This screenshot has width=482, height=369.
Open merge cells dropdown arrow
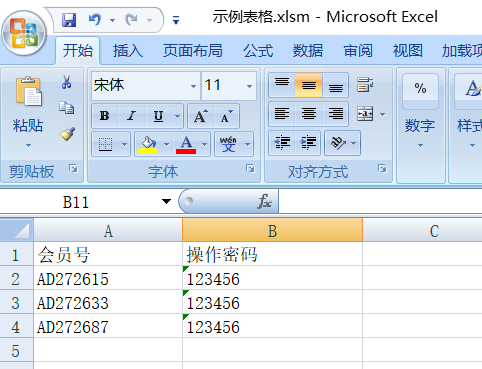pos(383,114)
